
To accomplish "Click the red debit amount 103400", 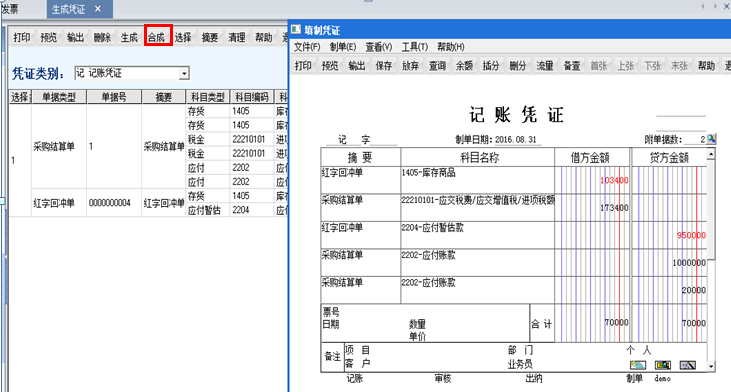I will pyautogui.click(x=614, y=180).
